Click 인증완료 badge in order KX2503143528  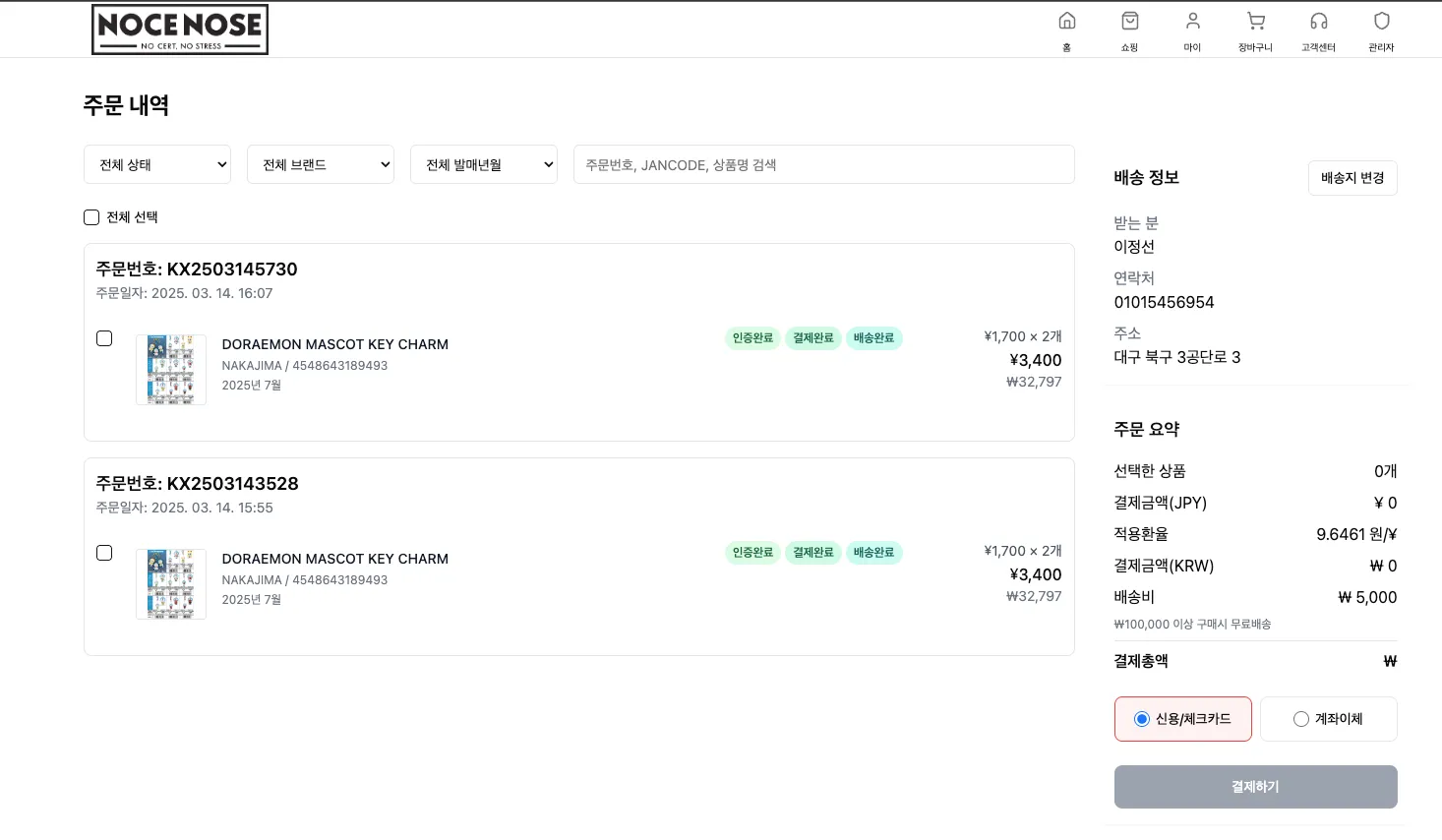[x=753, y=553]
